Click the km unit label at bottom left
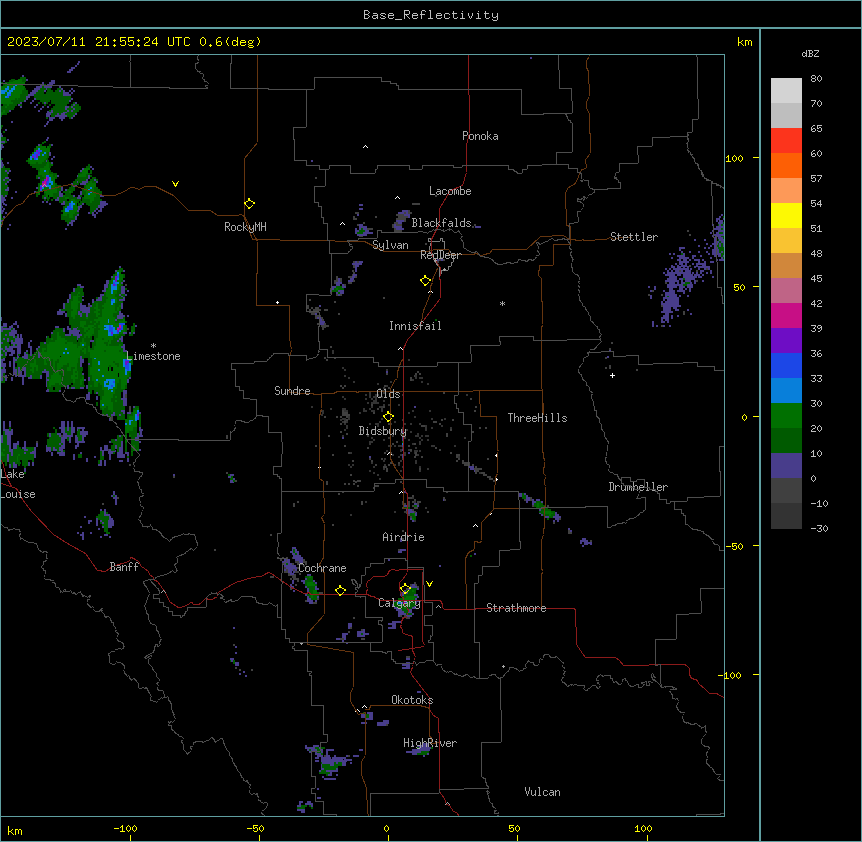Image resolution: width=862 pixels, height=842 pixels. [x=15, y=830]
